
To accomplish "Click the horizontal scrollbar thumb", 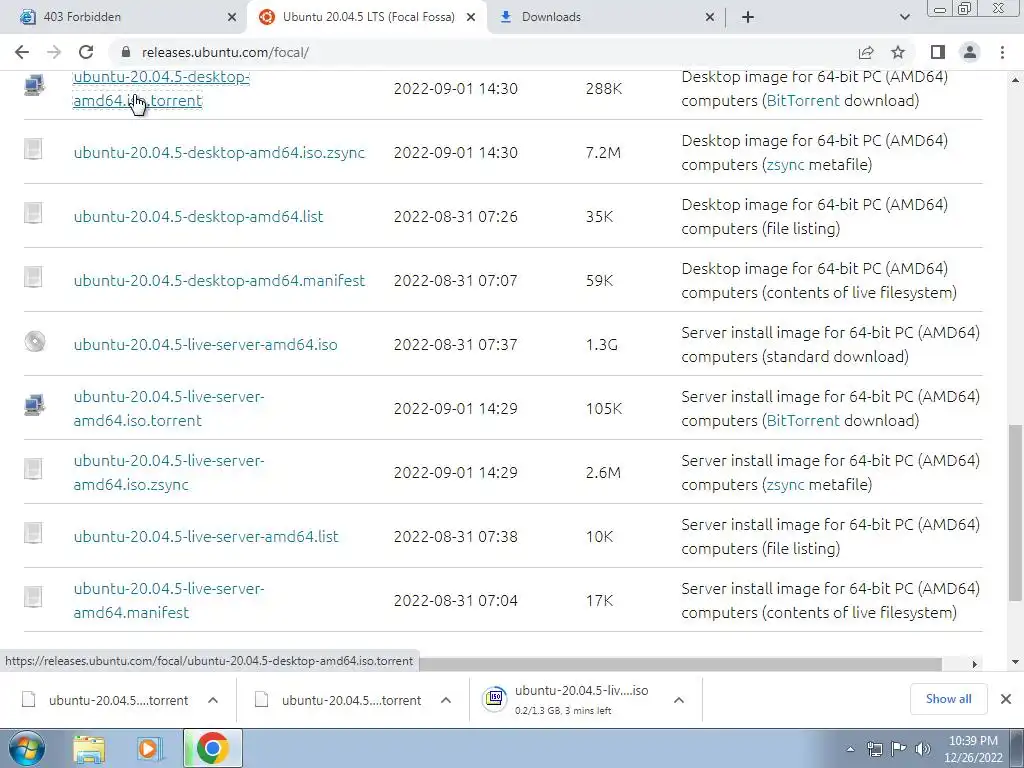I will (x=680, y=664).
